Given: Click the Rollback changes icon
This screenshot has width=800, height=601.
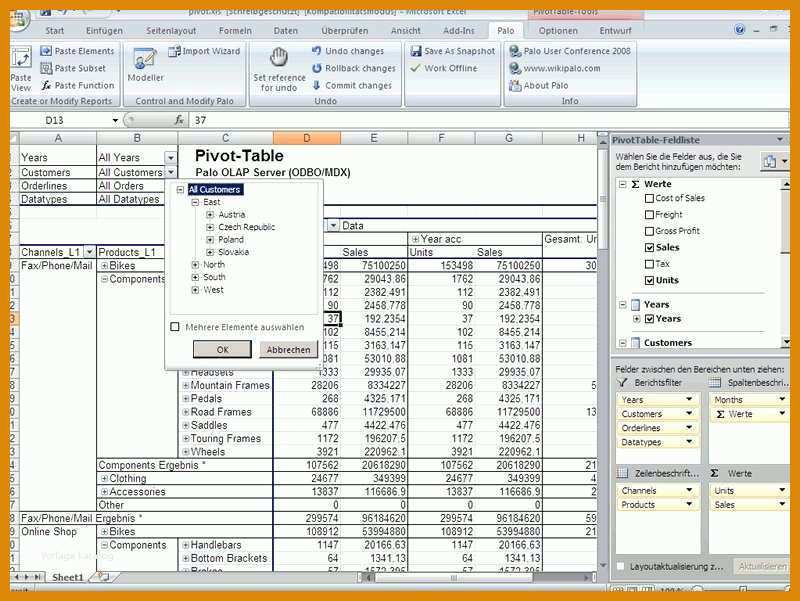Looking at the screenshot, I should point(317,68).
